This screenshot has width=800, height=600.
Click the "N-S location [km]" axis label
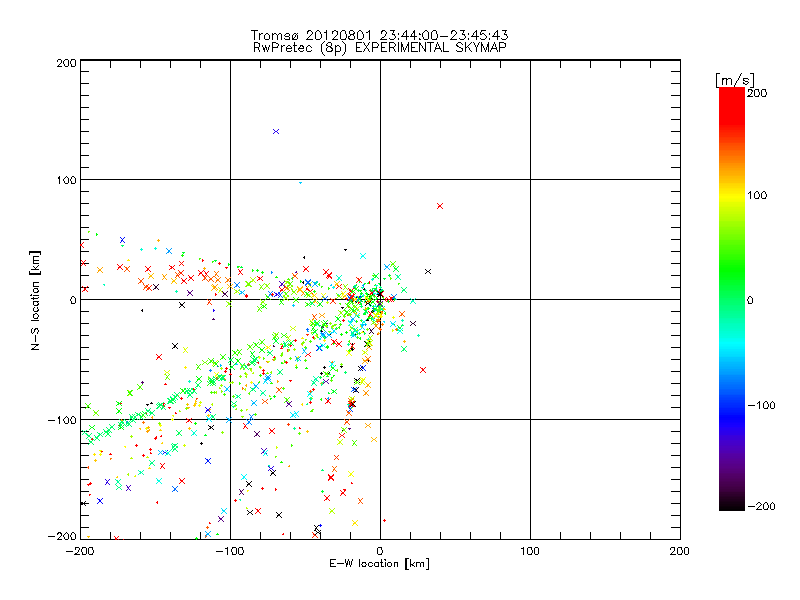click(35, 299)
